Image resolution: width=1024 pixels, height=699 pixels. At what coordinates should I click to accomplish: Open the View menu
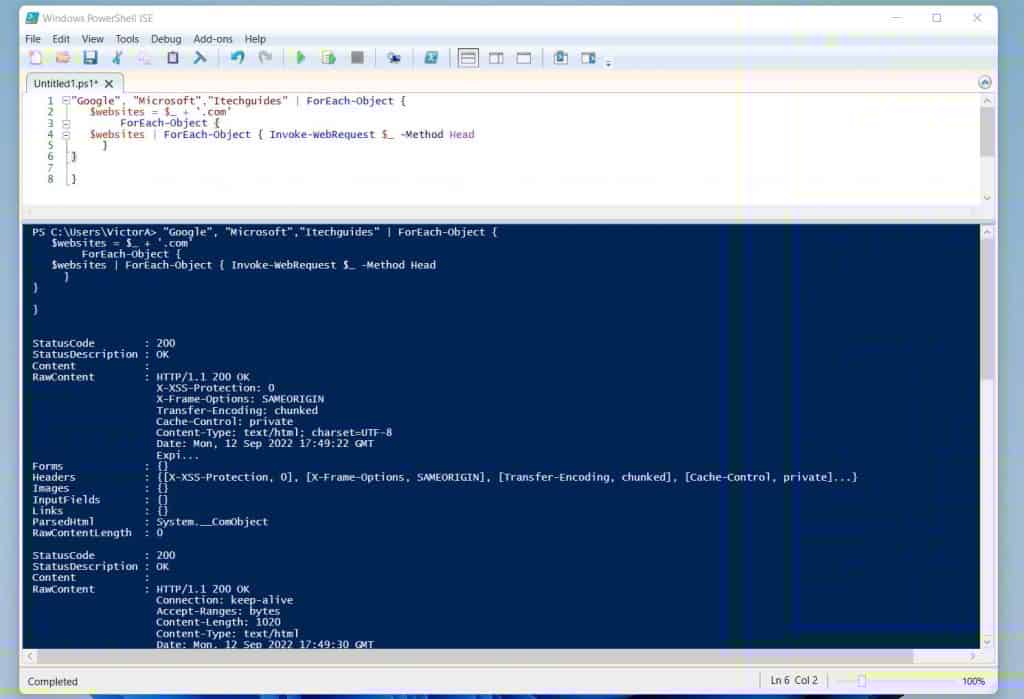92,39
